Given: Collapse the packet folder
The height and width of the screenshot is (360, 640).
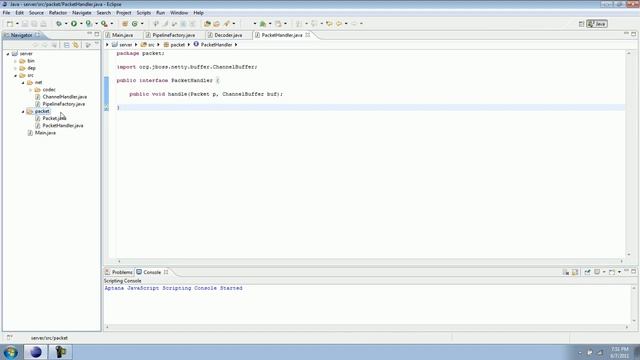Looking at the screenshot, I should point(23,111).
